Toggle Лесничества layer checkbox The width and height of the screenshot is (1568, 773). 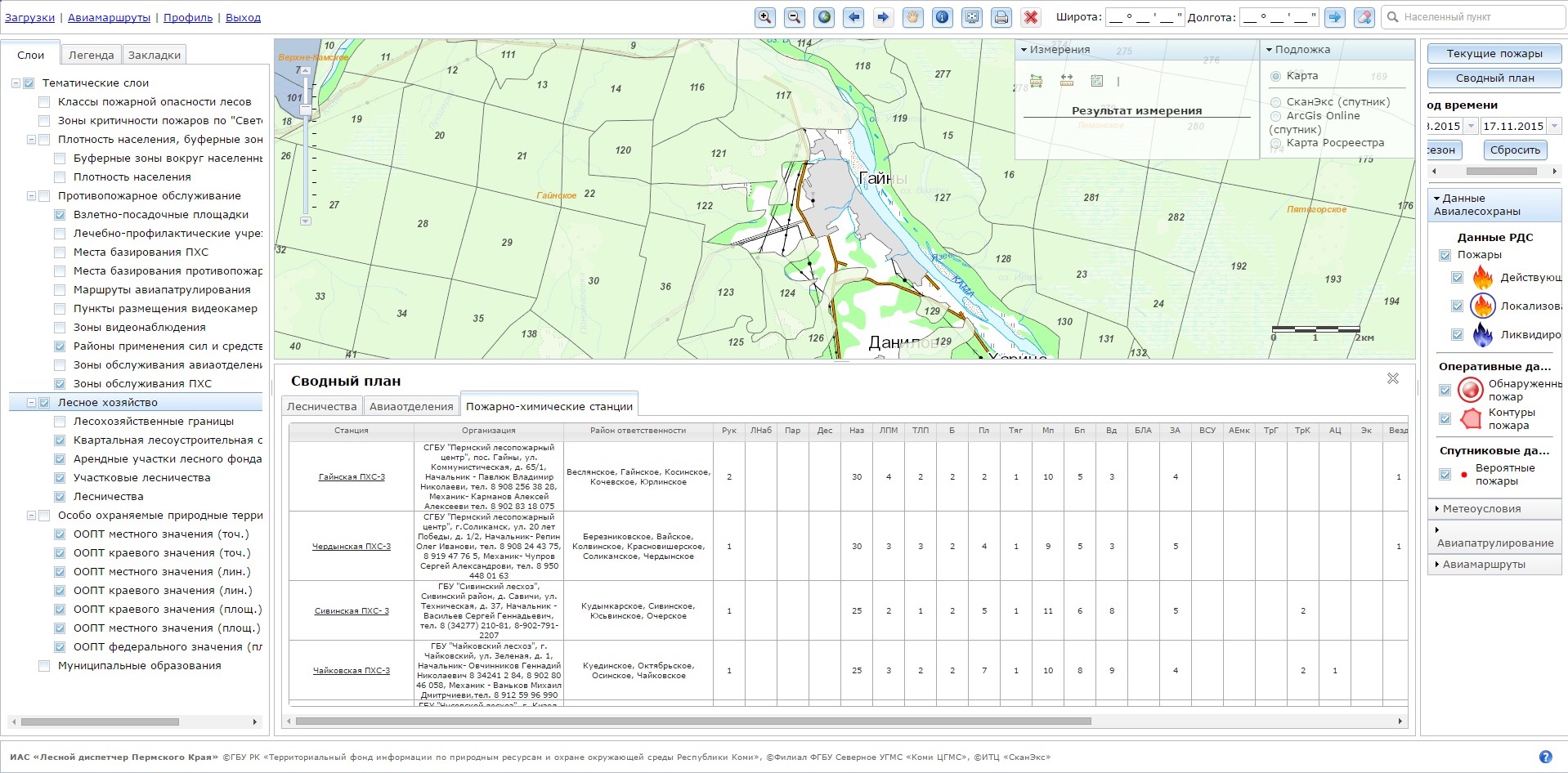(x=60, y=497)
